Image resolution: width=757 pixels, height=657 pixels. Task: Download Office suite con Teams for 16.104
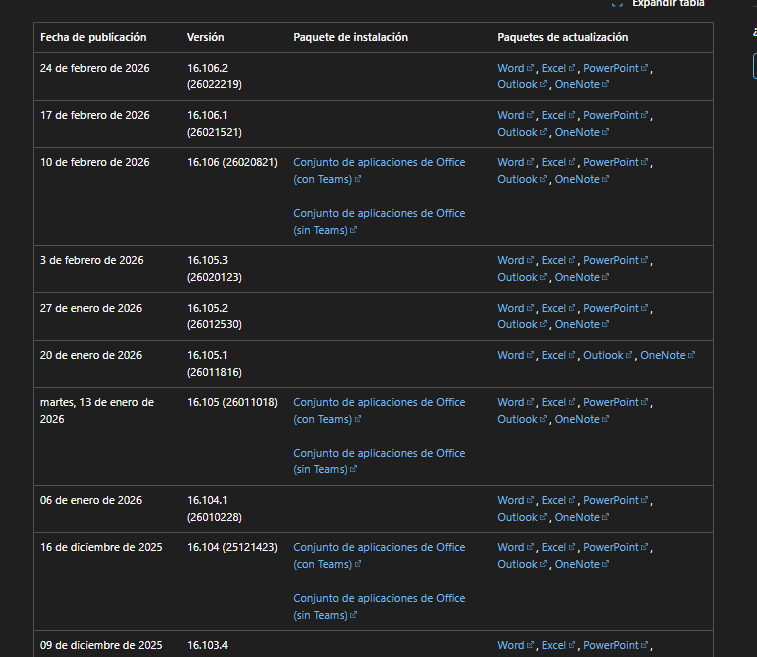pos(379,556)
